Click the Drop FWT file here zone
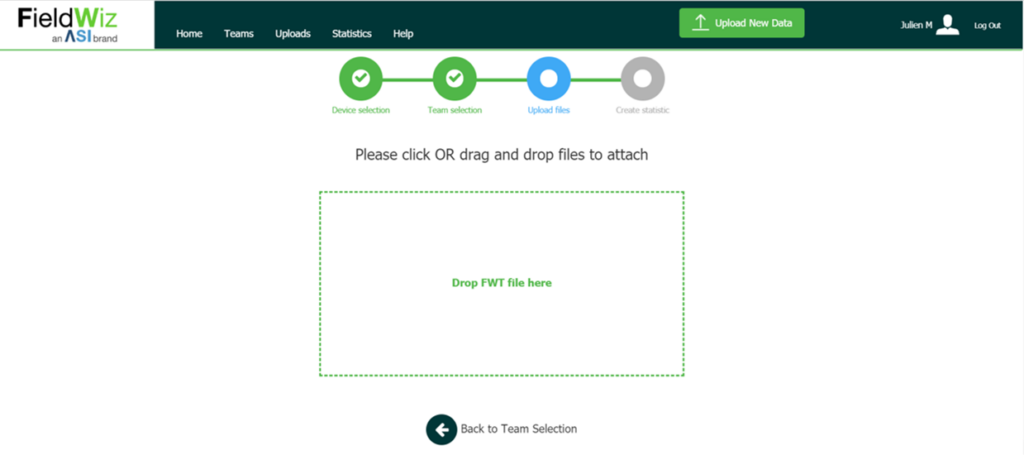The height and width of the screenshot is (455, 1024). tap(502, 283)
